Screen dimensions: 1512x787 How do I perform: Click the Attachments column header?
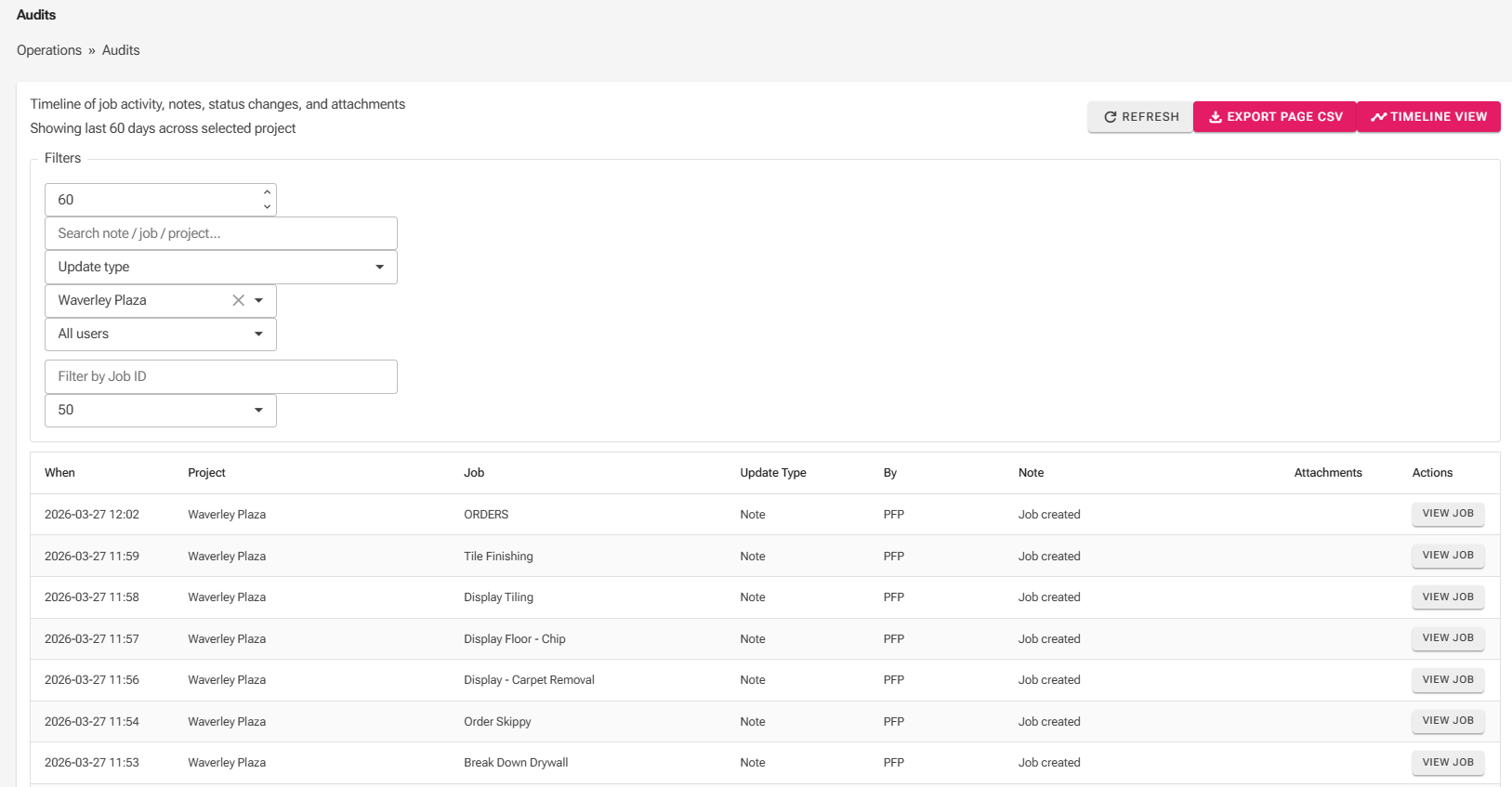(x=1328, y=473)
